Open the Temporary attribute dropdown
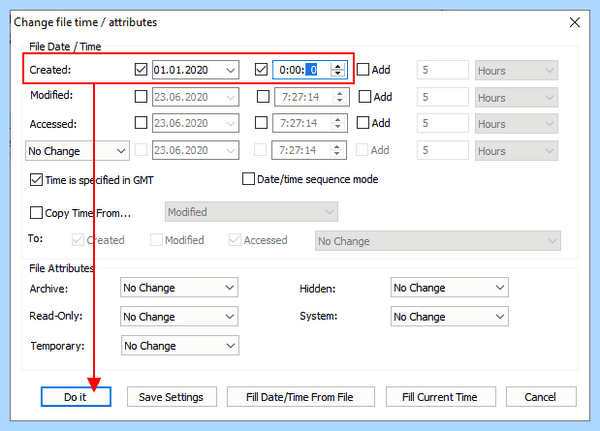Image resolution: width=600 pixels, height=431 pixels. (x=180, y=346)
